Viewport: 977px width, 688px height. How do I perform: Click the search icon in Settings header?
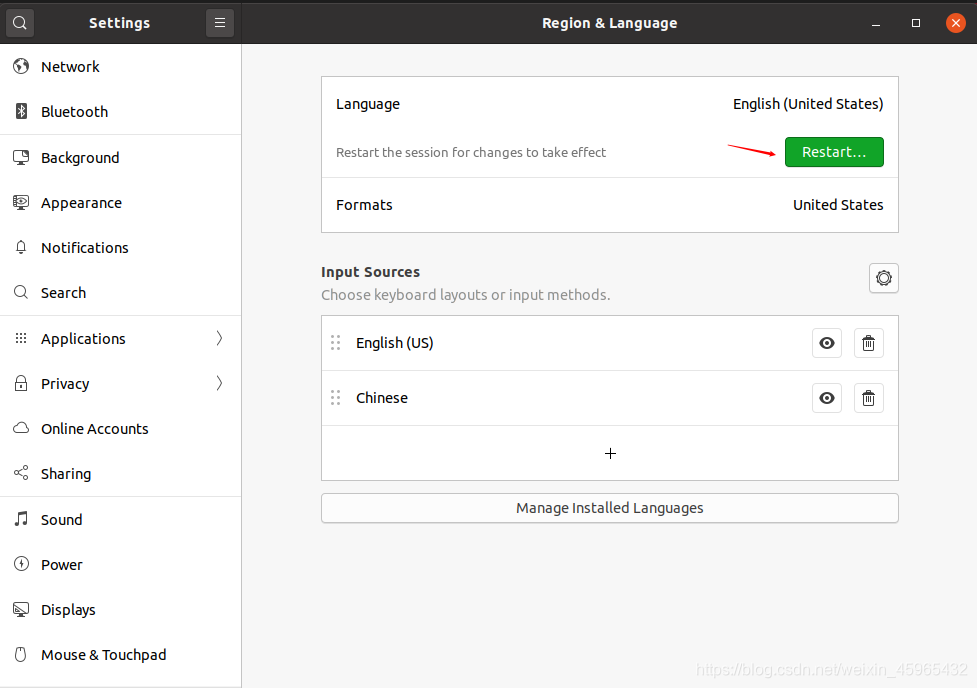tap(20, 22)
